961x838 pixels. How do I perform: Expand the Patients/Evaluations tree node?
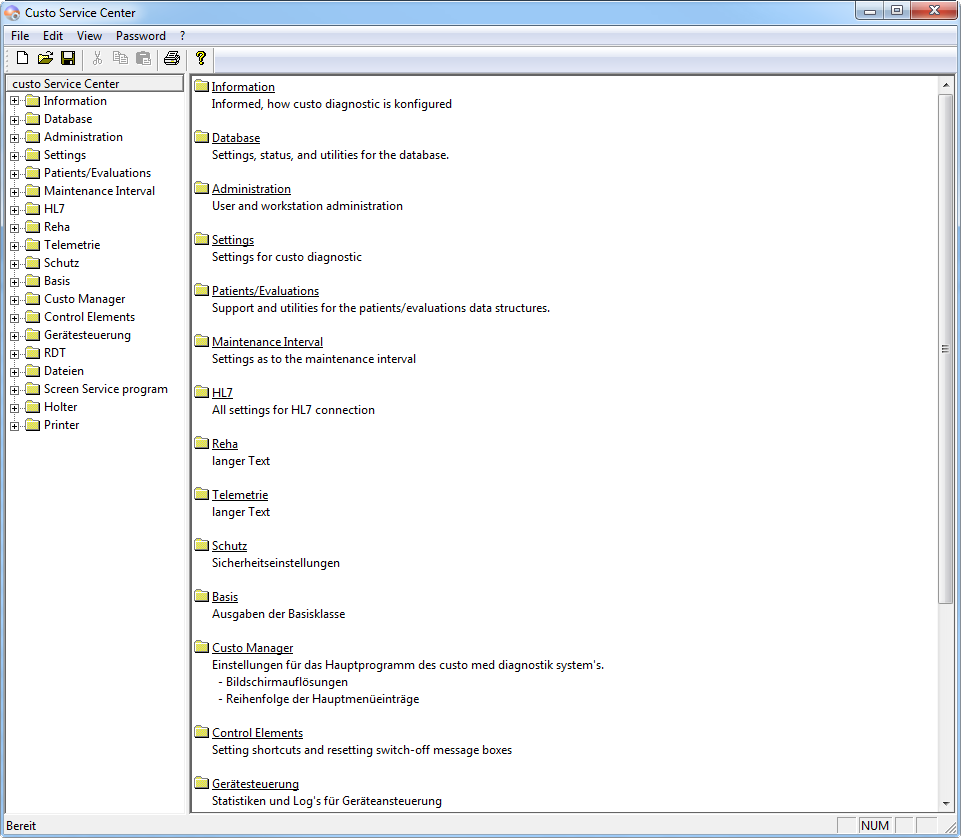tap(15, 173)
